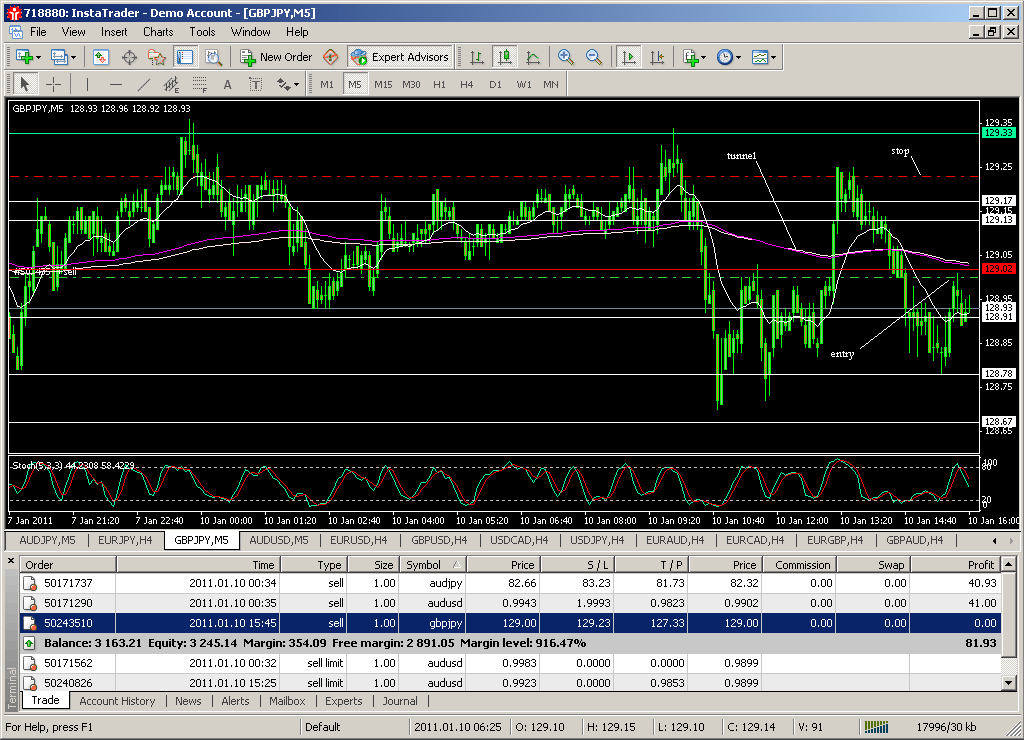1025x740 pixels.
Task: Sort orders by the Symbol column
Action: 432,565
